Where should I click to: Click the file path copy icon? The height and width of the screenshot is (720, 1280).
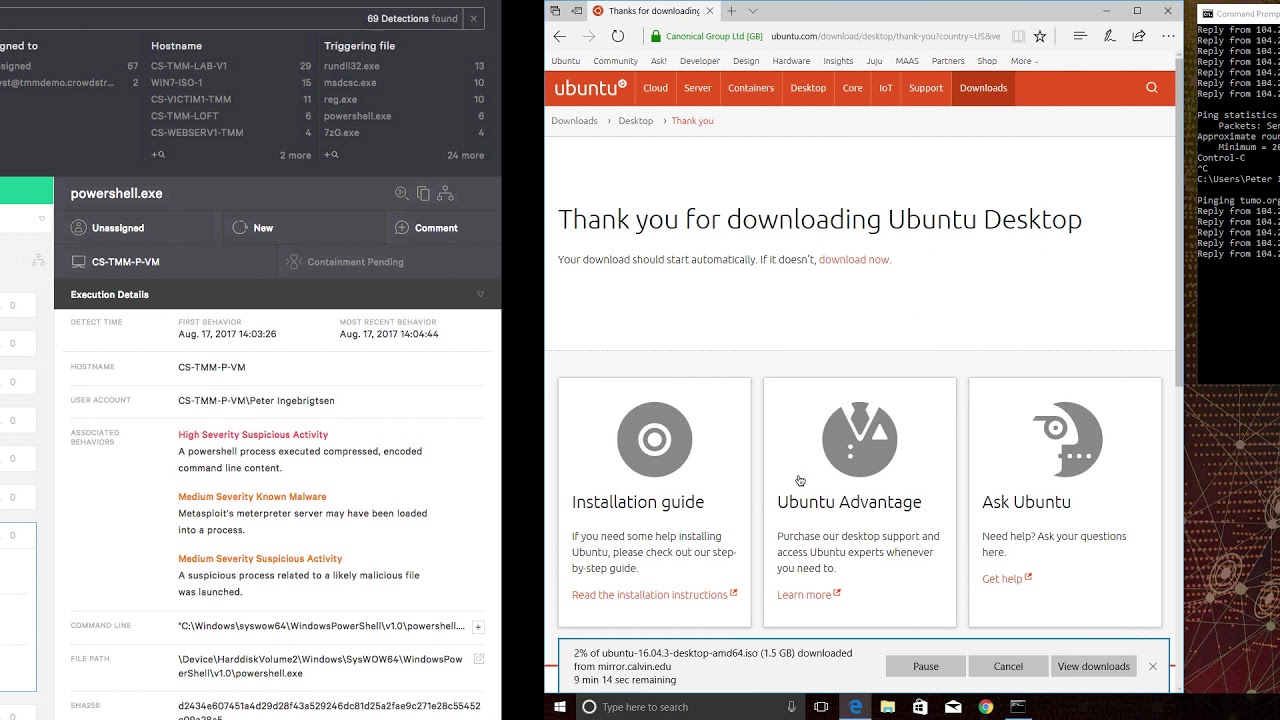[479, 659]
